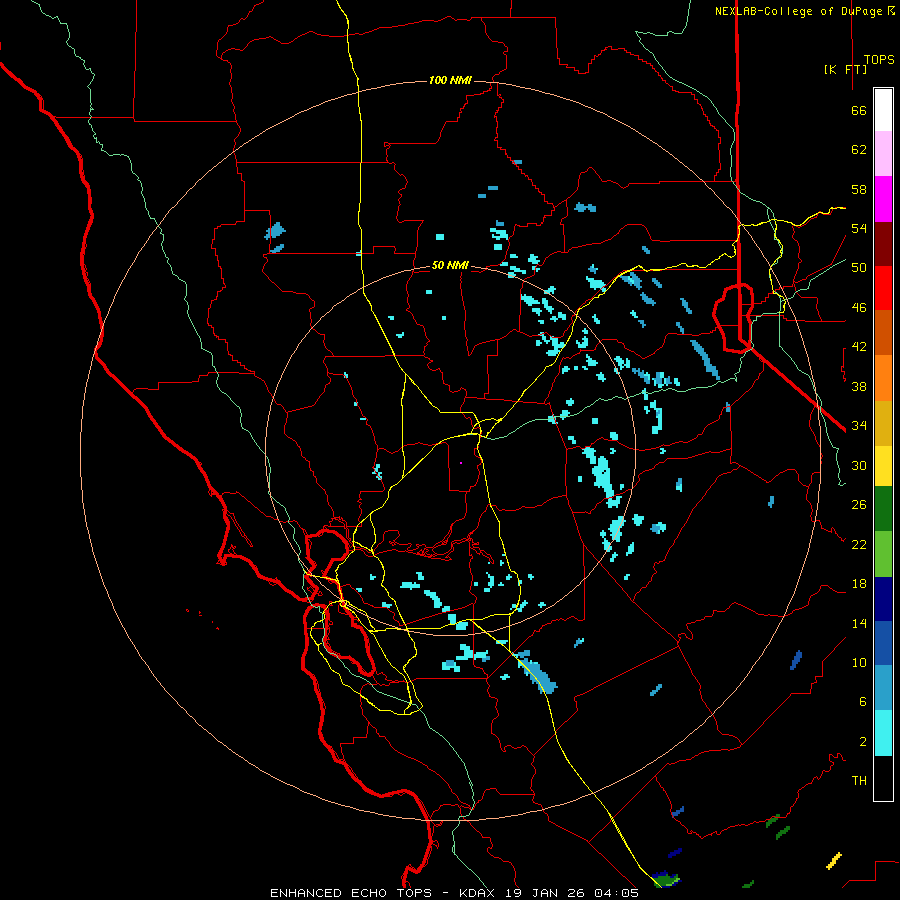Click the legend value 30
The image size is (900, 900).
(x=859, y=465)
